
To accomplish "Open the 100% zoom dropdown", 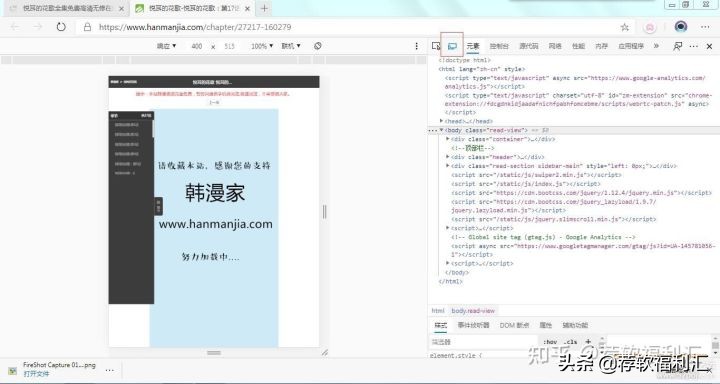I will [x=262, y=46].
